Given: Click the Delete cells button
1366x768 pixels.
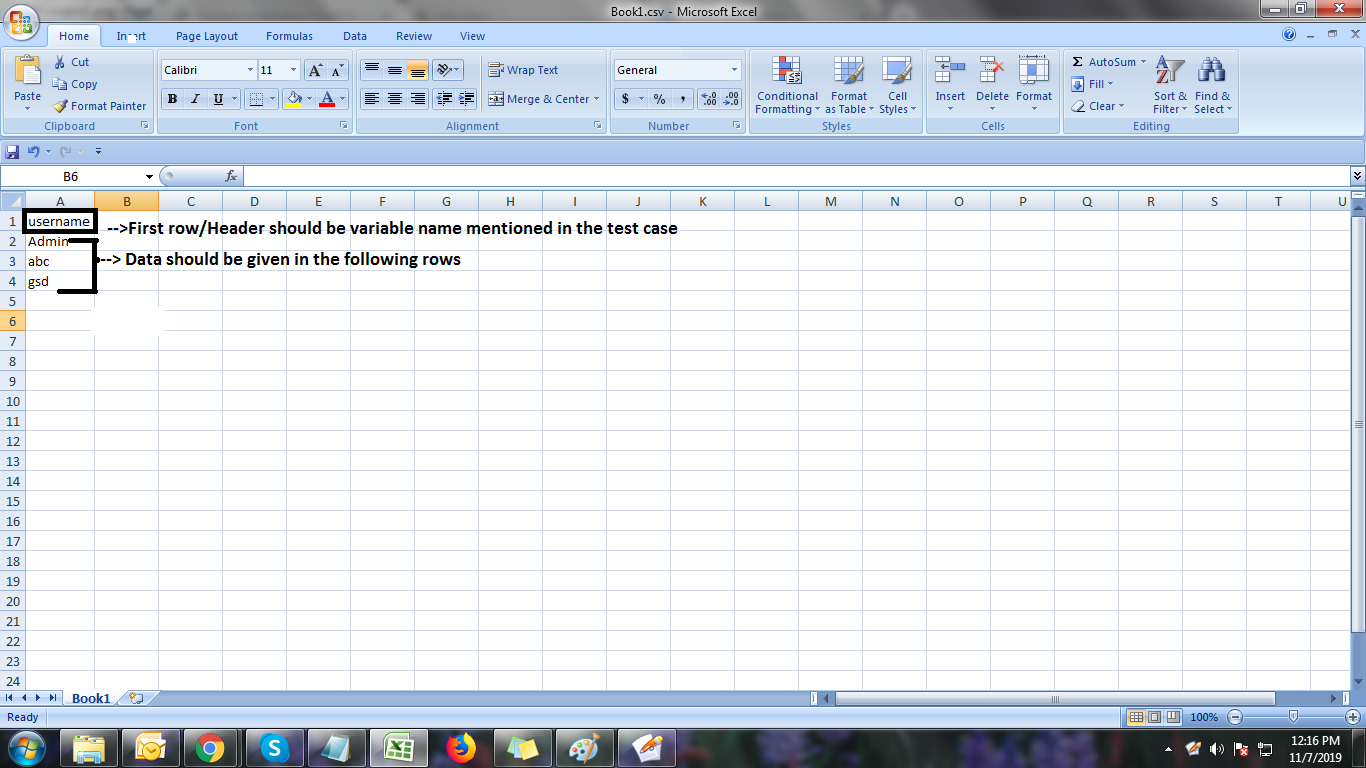Looking at the screenshot, I should (992, 86).
